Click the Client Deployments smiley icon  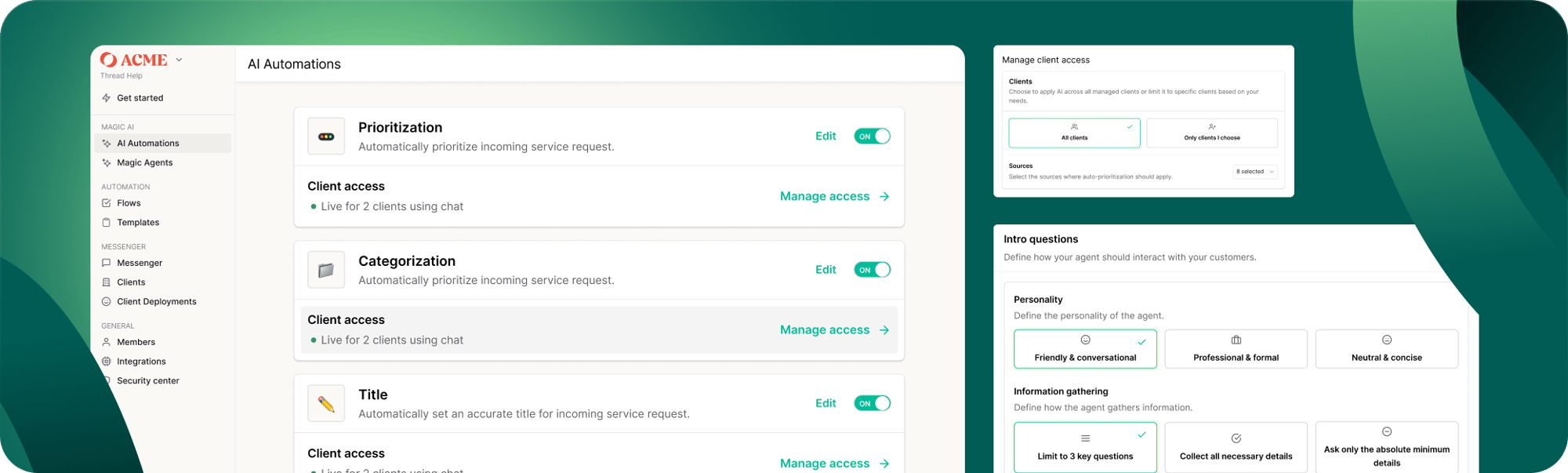click(107, 302)
